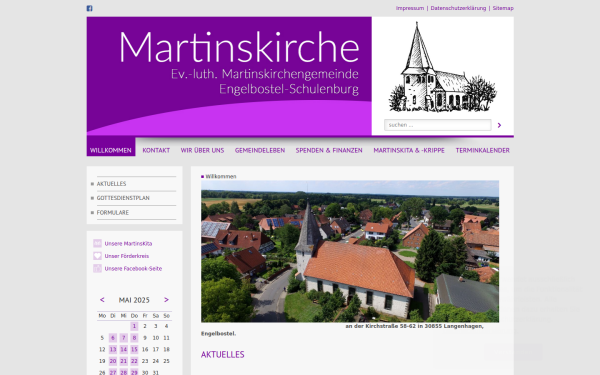Image resolution: width=600 pixels, height=375 pixels.
Task: Open the Wir über uns menu
Action: click(202, 150)
